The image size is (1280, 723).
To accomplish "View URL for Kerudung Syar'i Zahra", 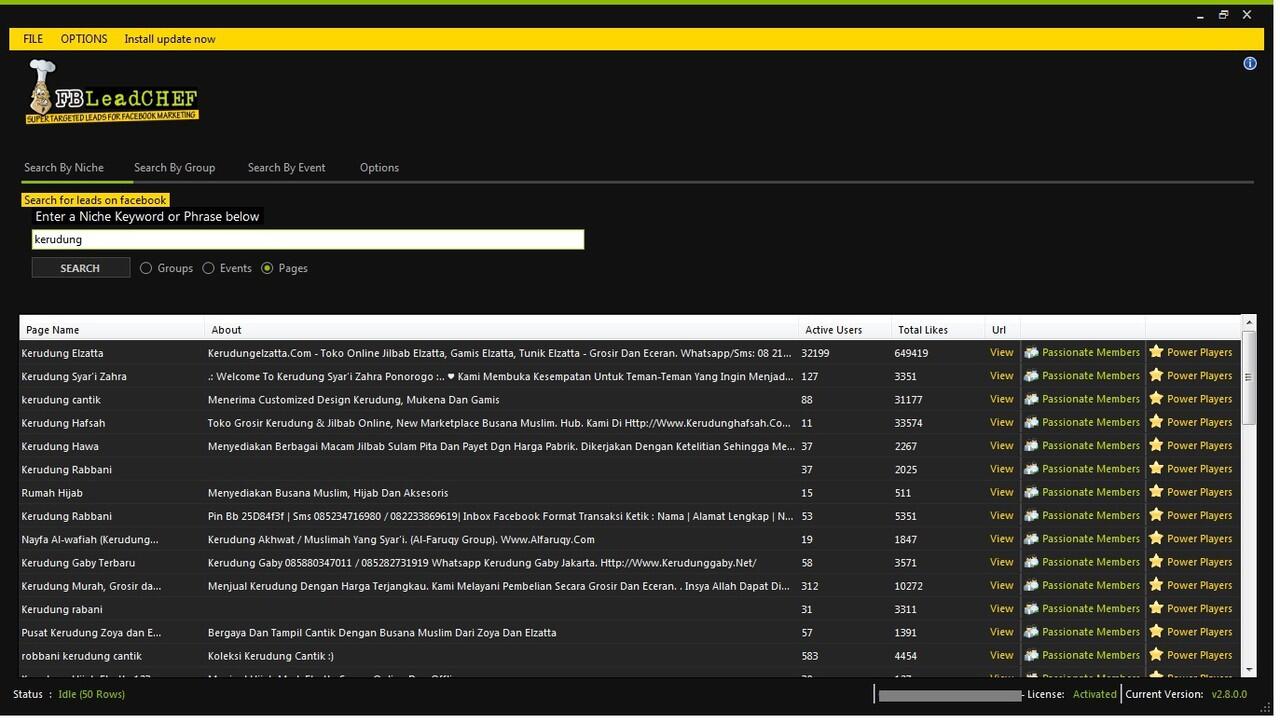I will pos(1001,376).
